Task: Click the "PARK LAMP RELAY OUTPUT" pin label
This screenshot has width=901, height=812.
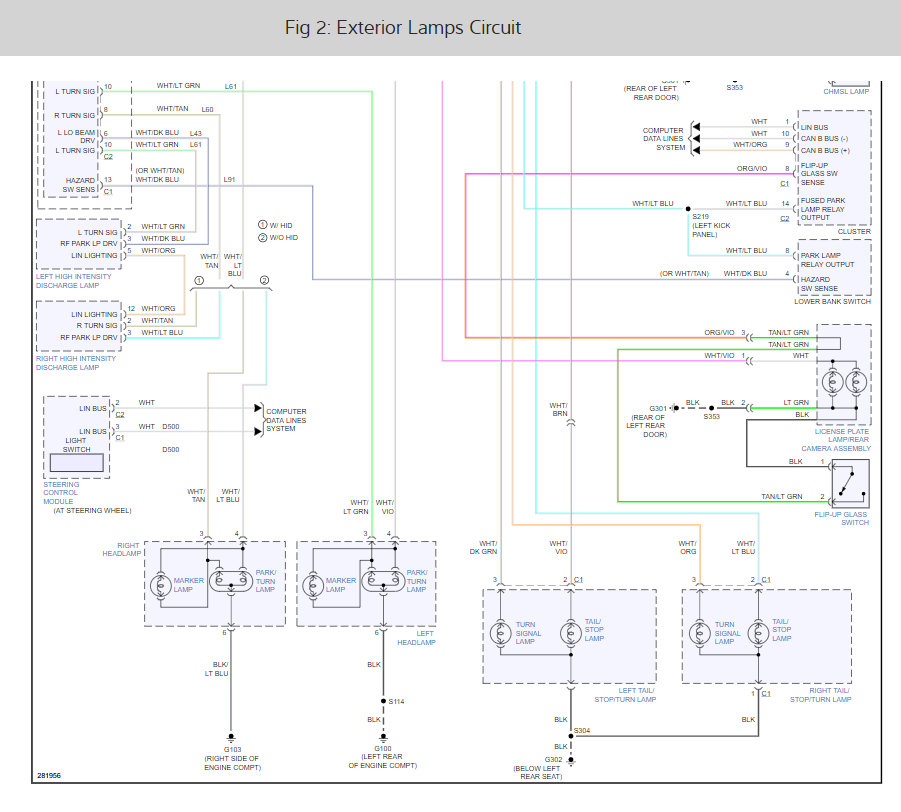Action: coord(827,260)
